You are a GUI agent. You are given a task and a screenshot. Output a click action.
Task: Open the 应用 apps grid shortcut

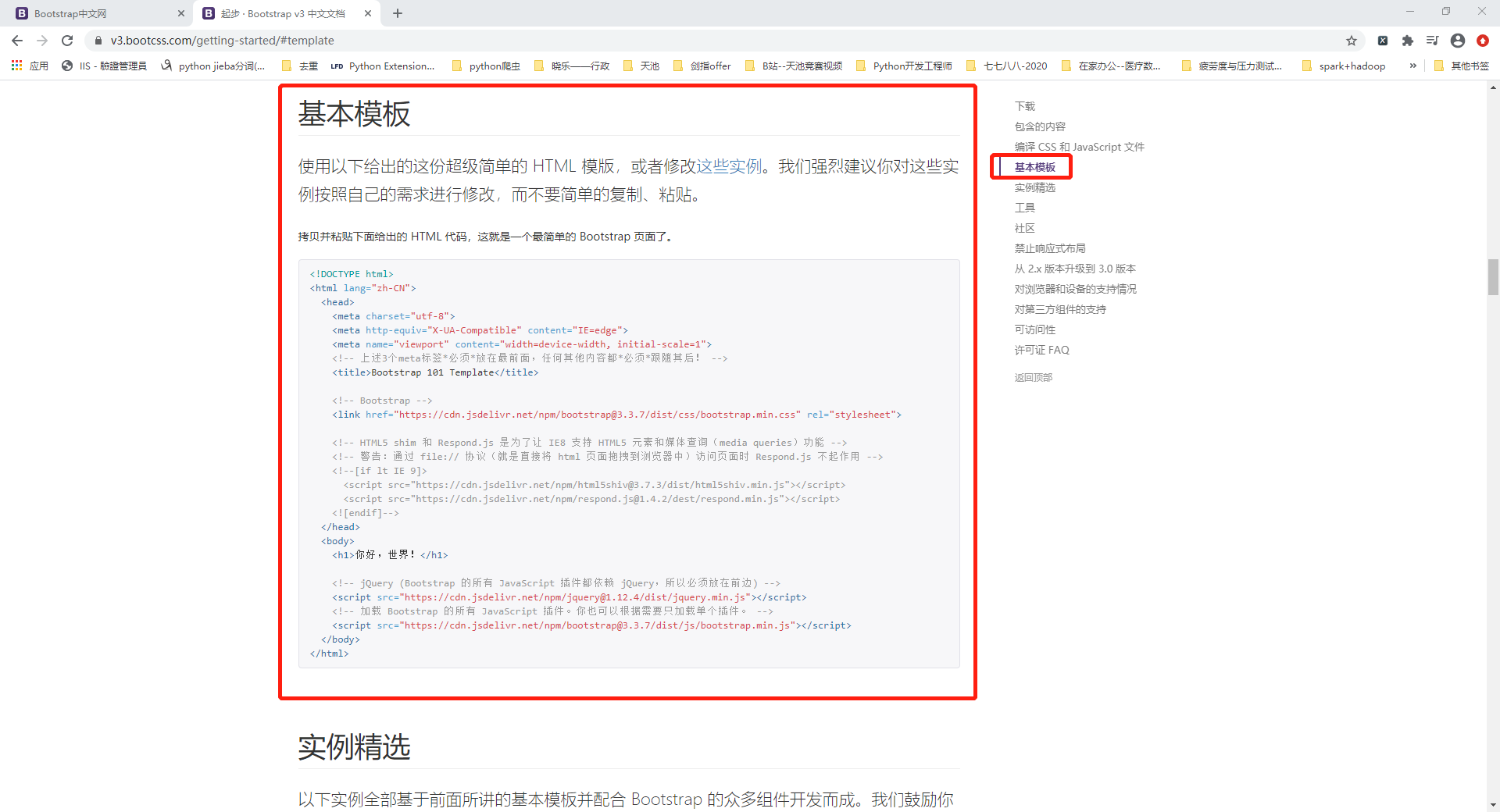coord(30,66)
